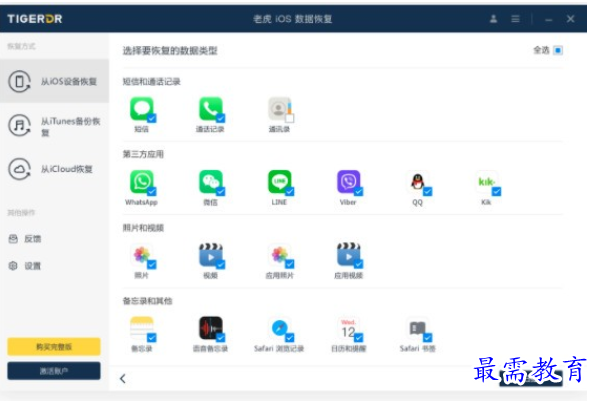Image resolution: width=595 pixels, height=401 pixels.
Task: Choose the WhatsApp data type icon
Action: pos(142,182)
